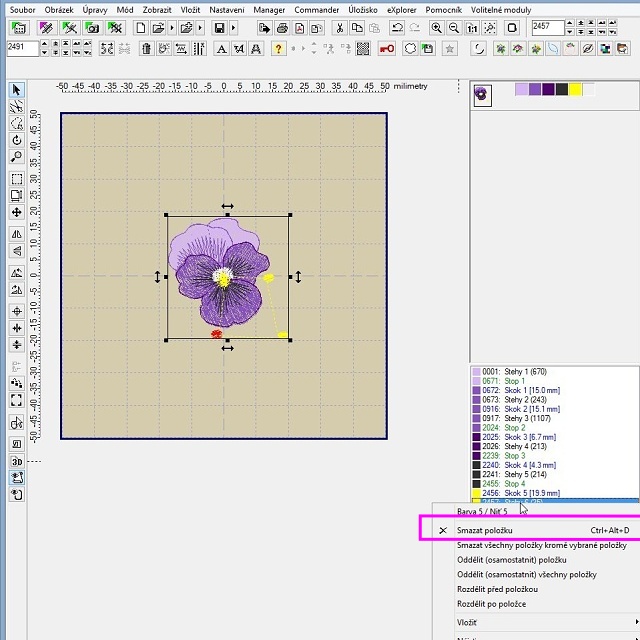Click the print icon in toolbar
Screen dimensions: 640x640
point(282,28)
